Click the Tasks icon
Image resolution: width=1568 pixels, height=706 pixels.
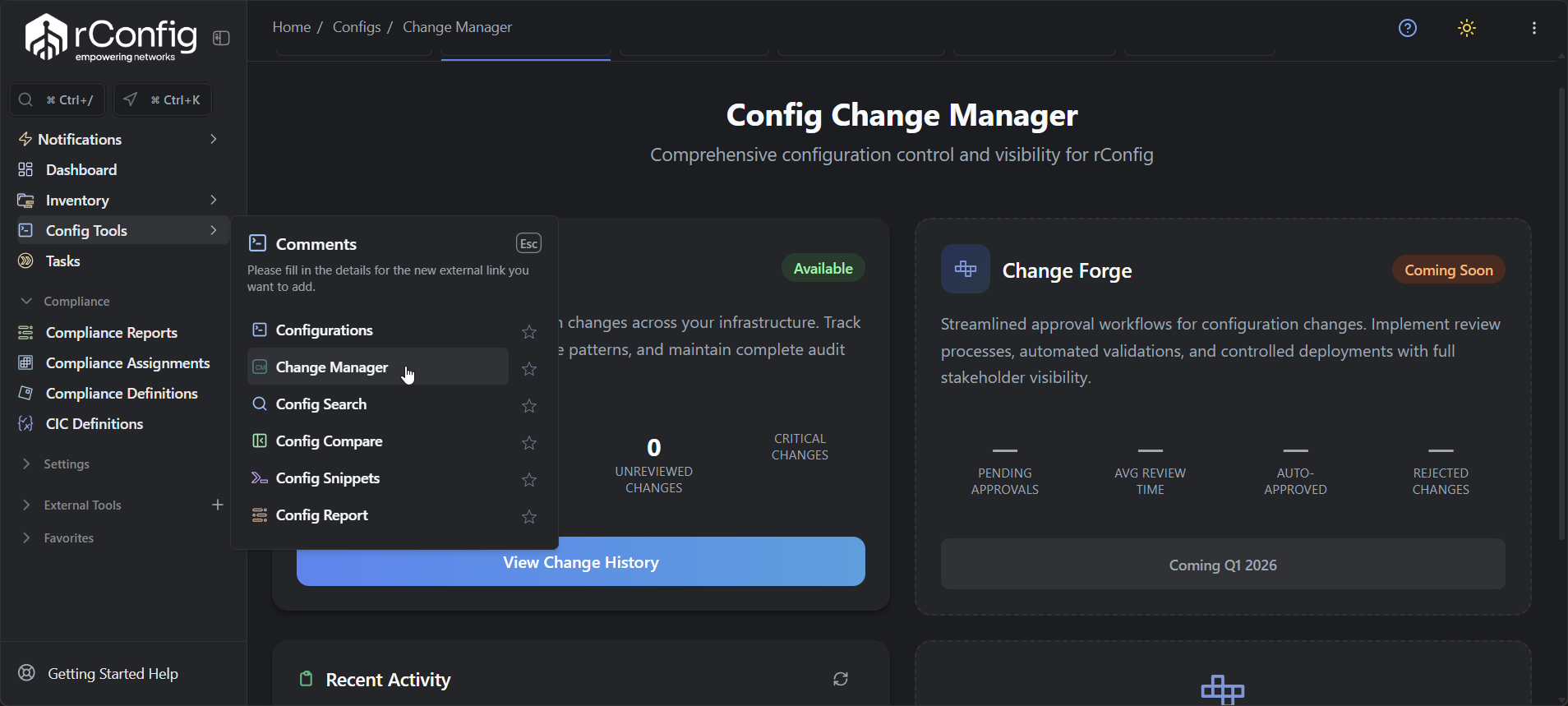tap(25, 261)
